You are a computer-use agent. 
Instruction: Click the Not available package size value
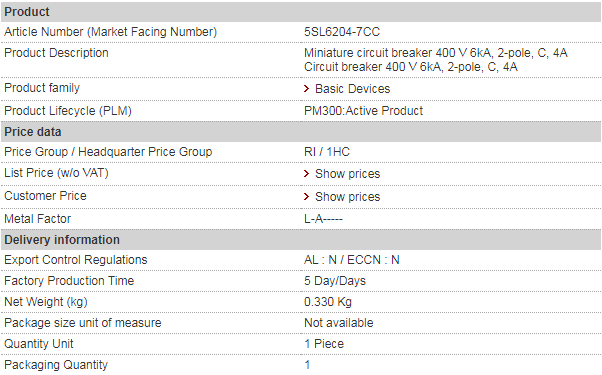[338, 323]
